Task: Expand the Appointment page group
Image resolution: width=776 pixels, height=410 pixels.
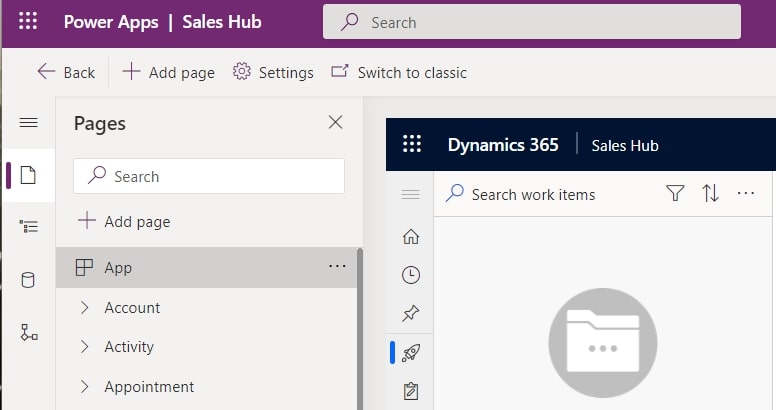Action: pos(85,386)
